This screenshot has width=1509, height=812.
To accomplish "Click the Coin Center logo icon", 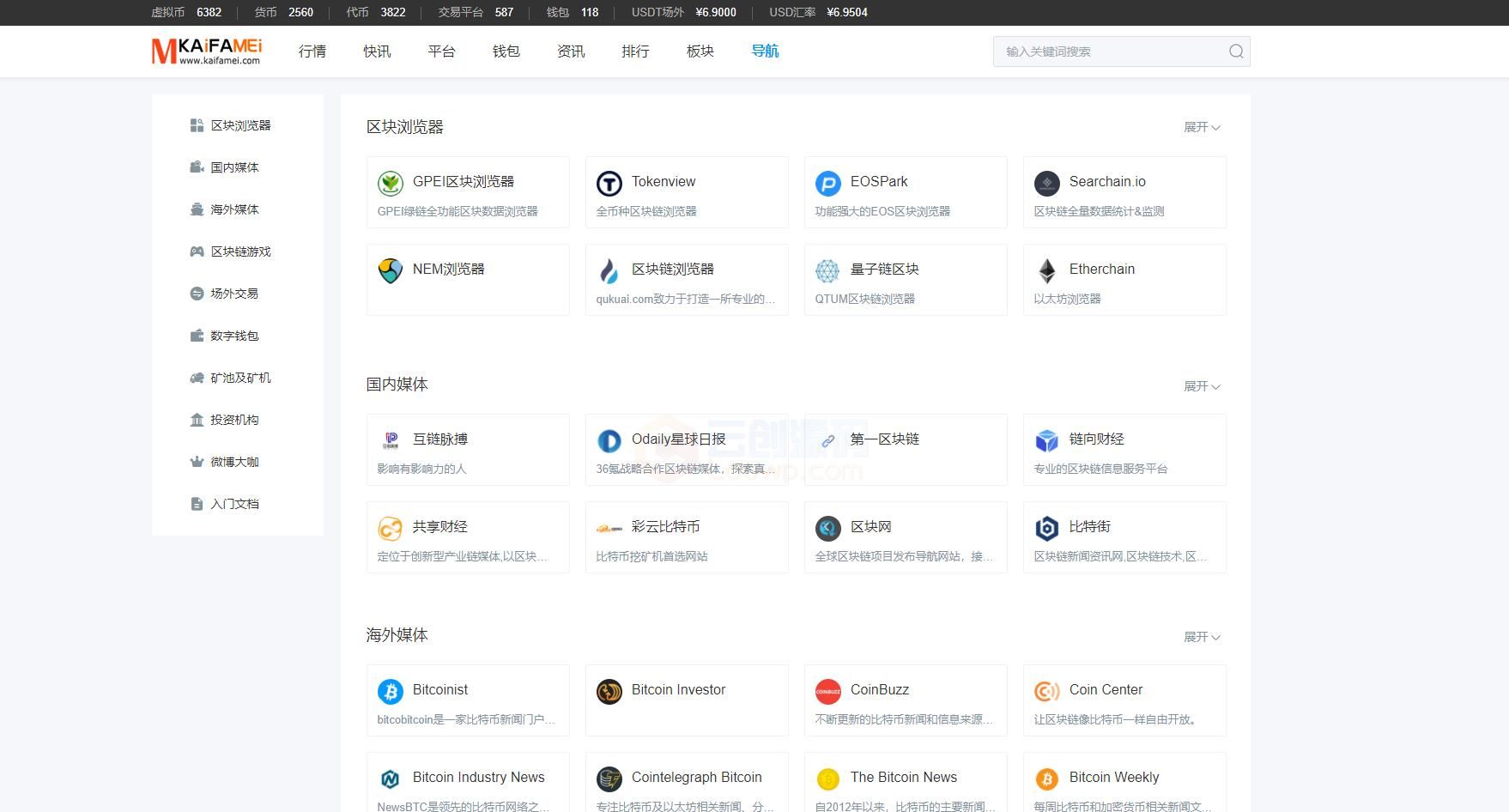I will (1047, 691).
